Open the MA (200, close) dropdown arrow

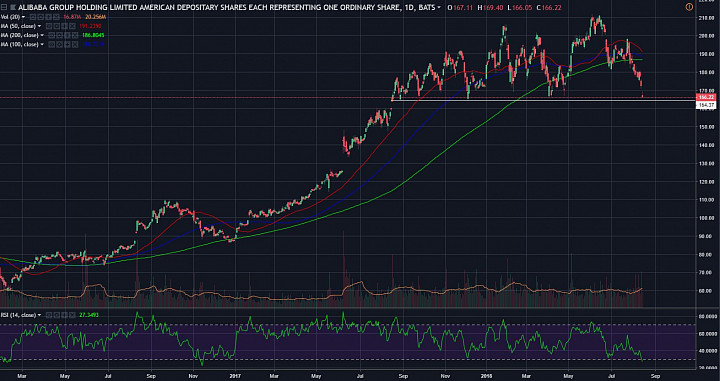tap(42, 35)
